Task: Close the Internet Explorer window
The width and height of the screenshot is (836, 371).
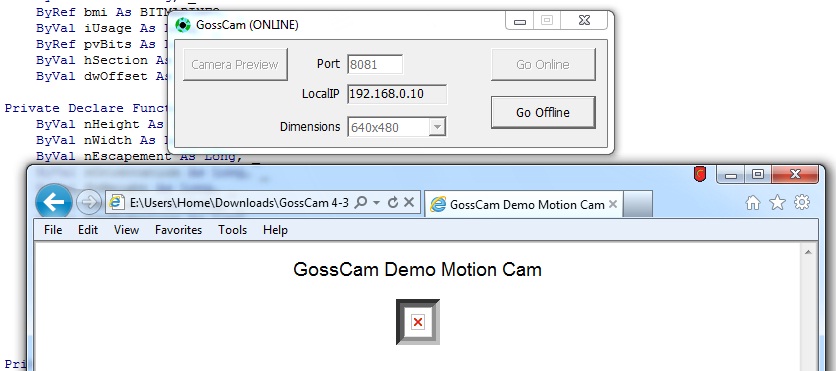Action: point(795,174)
